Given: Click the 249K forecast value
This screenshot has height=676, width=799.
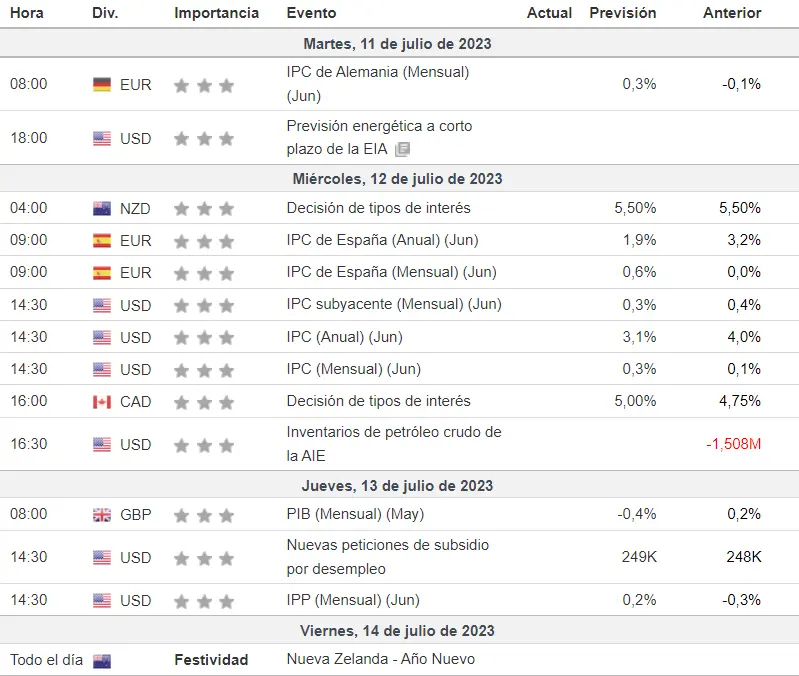Looking at the screenshot, I should [639, 557].
